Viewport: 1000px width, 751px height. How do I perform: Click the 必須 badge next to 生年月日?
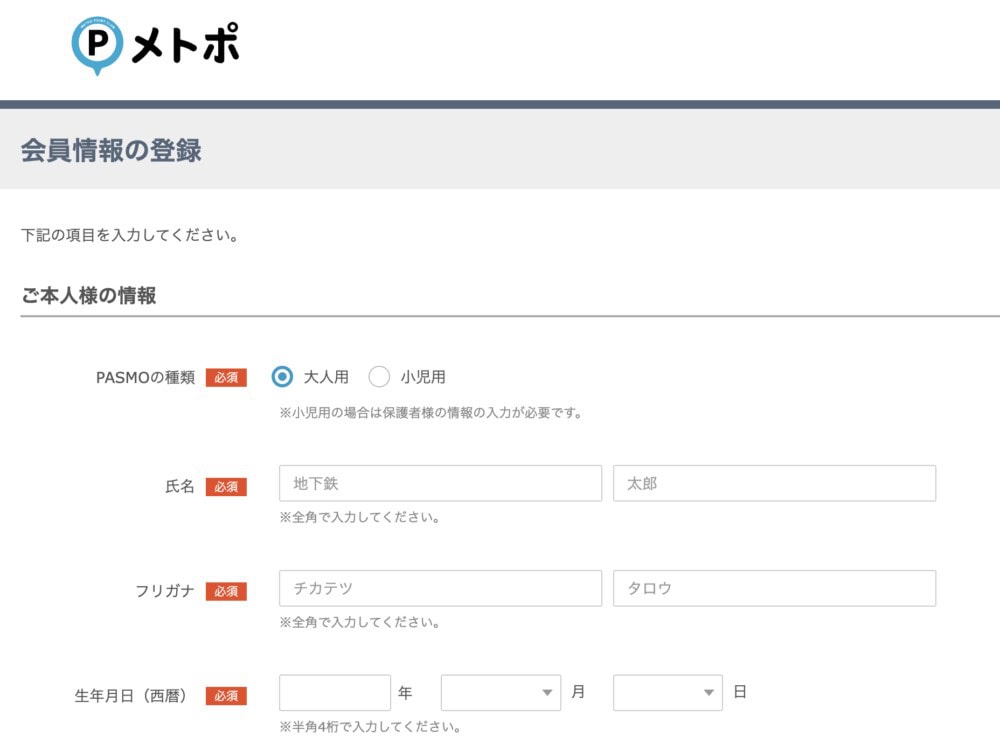click(x=226, y=696)
